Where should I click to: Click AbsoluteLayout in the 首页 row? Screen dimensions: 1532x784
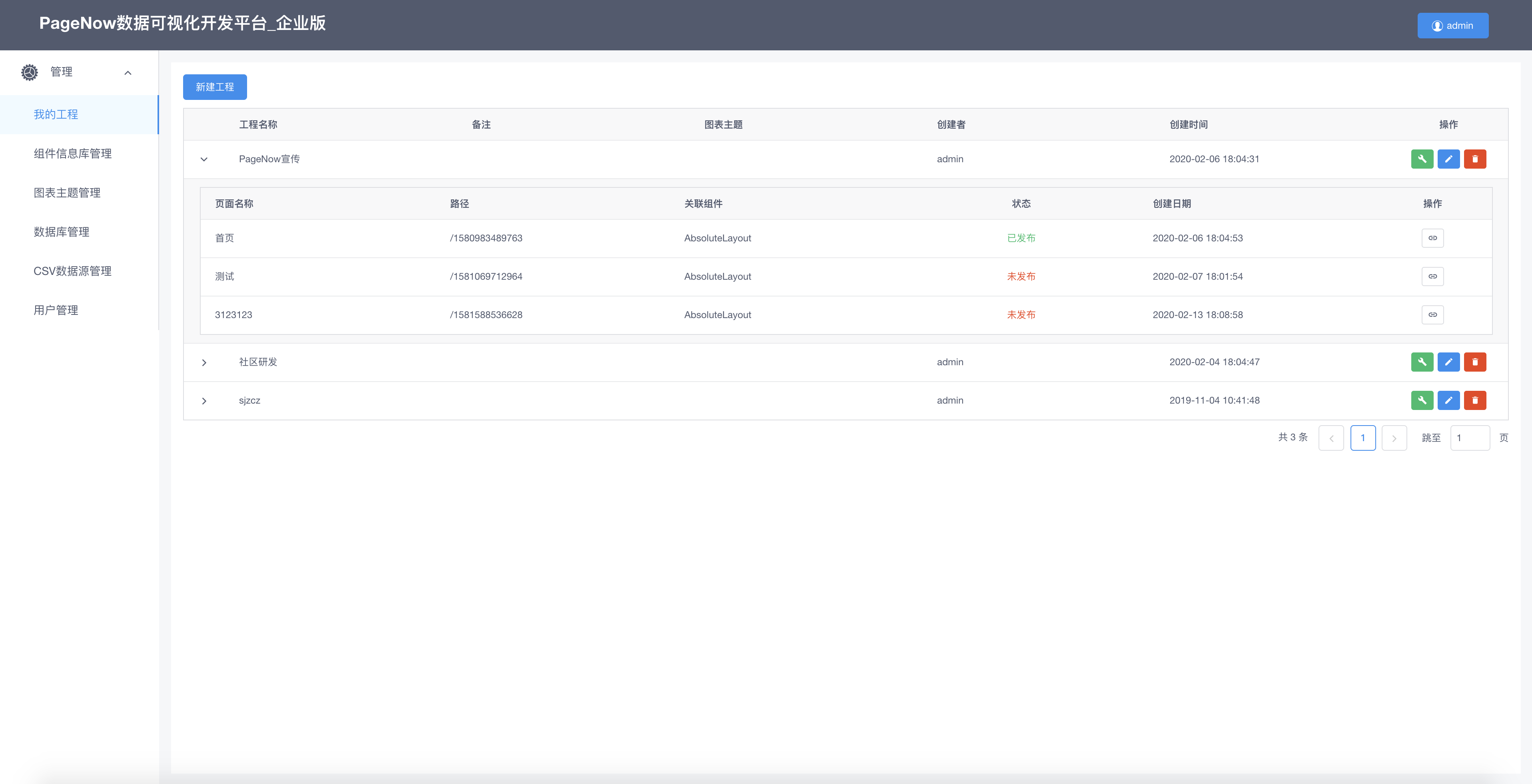coord(717,238)
